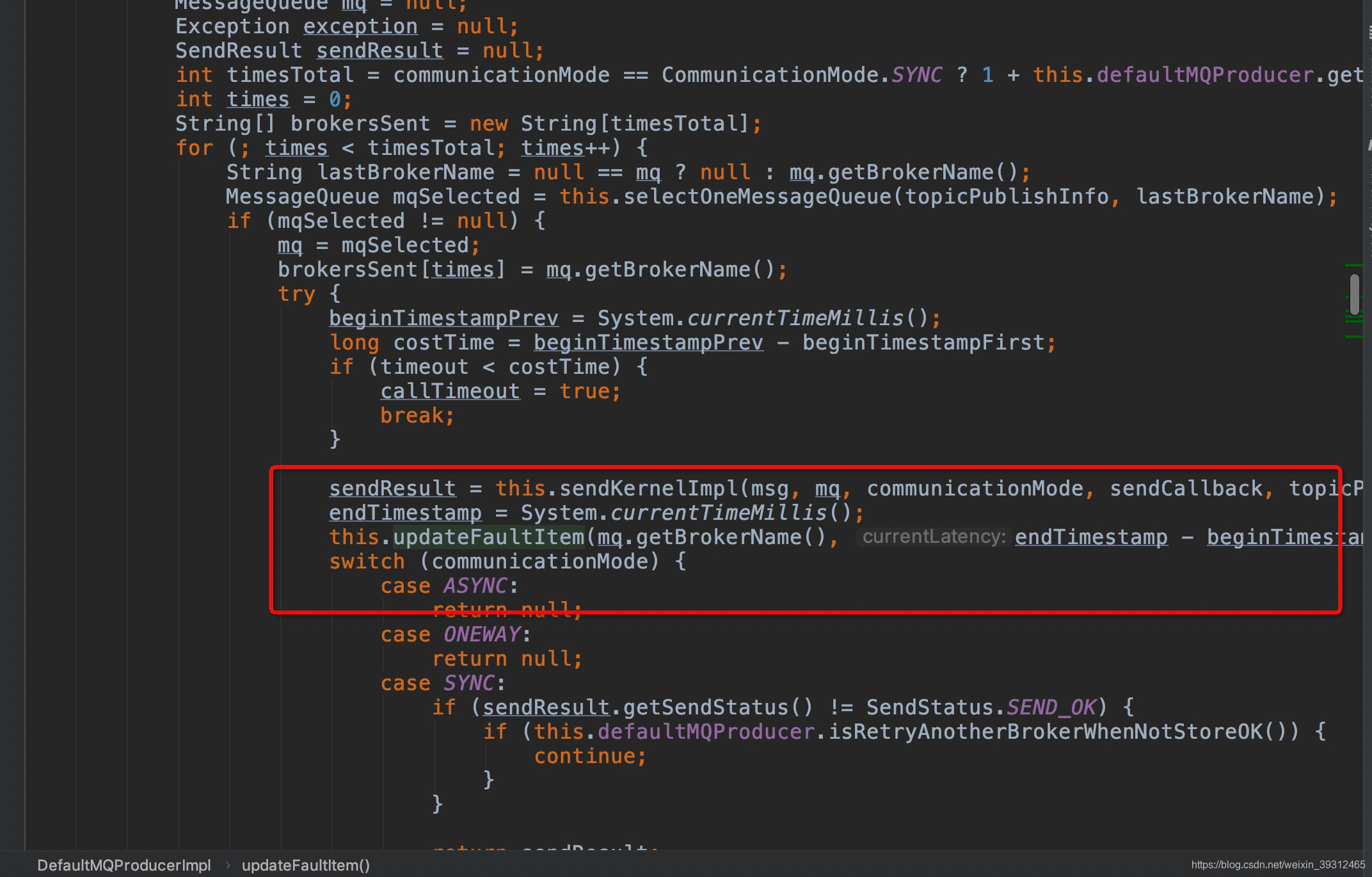Click the 'return null;' under ONEWAY case

point(507,659)
